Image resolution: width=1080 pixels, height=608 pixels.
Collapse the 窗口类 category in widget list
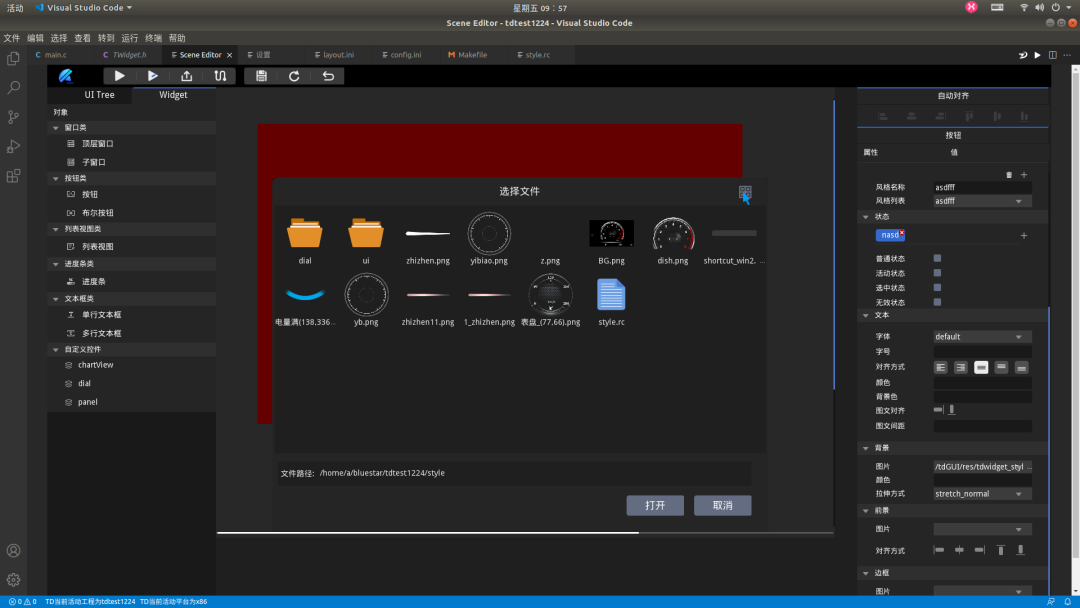click(55, 128)
